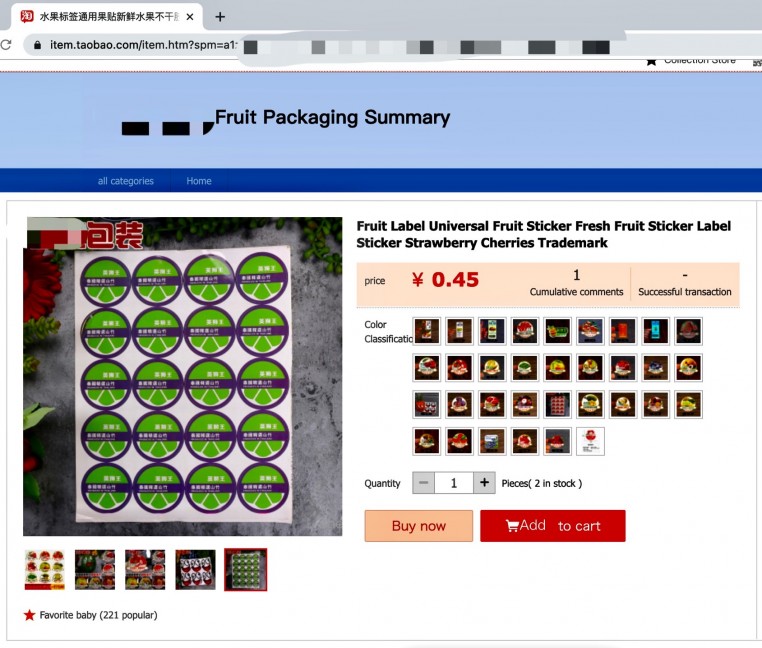Open a new browser tab with plus icon
The width and height of the screenshot is (762, 648).
point(220,17)
